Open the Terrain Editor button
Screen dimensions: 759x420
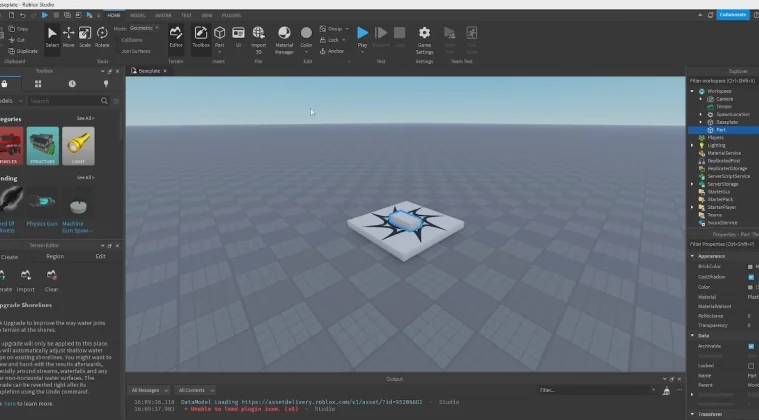[176, 37]
